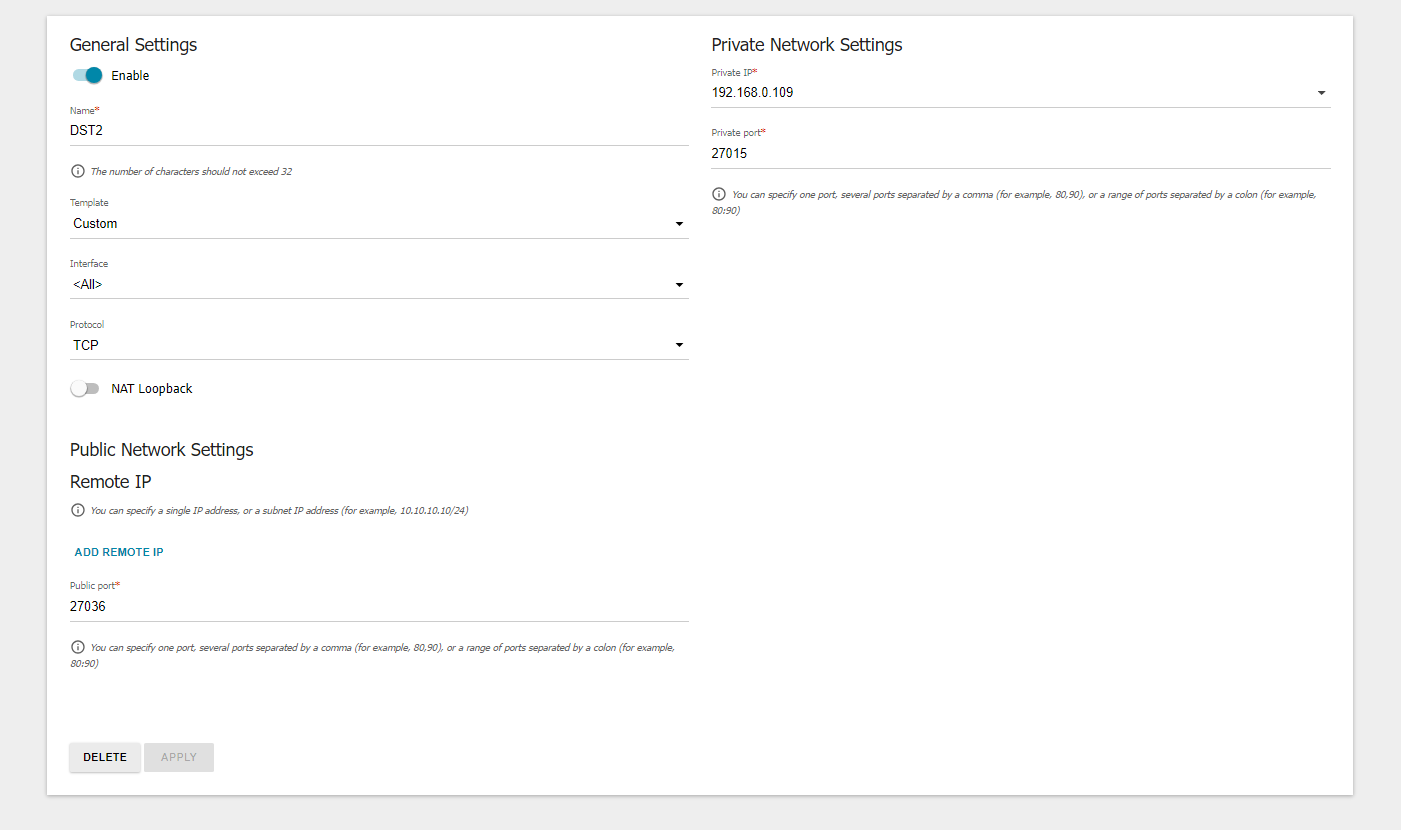Image resolution: width=1401 pixels, height=830 pixels.
Task: Open the Protocol list showing TCP
Action: pyautogui.click(x=370, y=345)
